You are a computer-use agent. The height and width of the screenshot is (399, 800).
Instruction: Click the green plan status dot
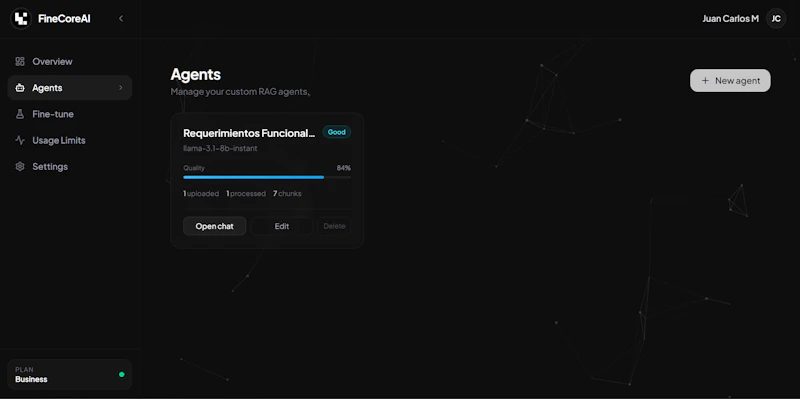[x=121, y=375]
